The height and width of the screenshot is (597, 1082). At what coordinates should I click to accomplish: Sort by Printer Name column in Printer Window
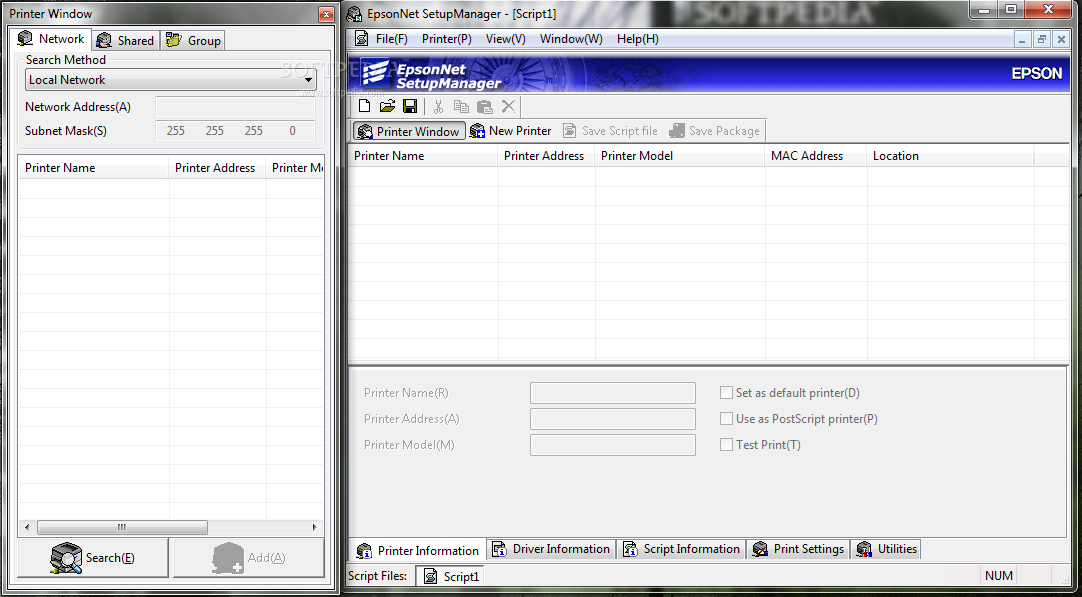pyautogui.click(x=93, y=168)
